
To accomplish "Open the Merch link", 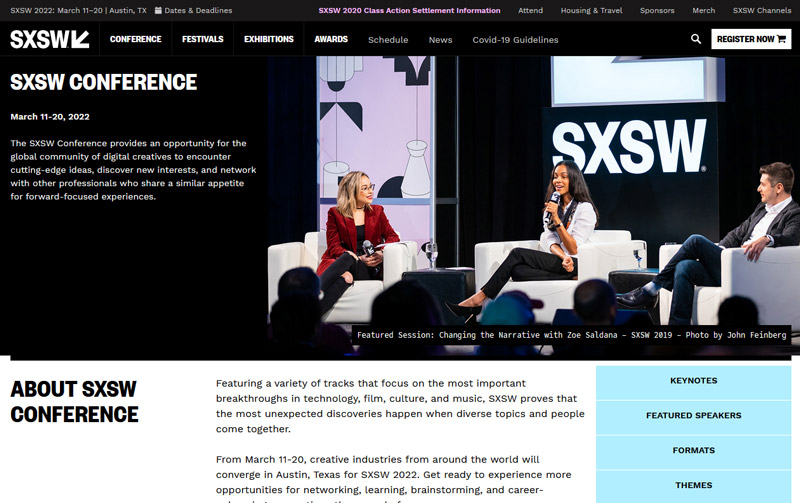I will point(704,10).
